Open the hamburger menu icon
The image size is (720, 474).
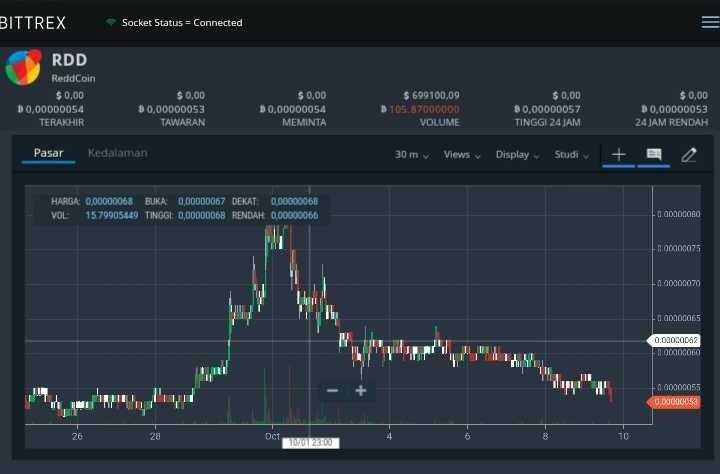pyautogui.click(x=710, y=22)
